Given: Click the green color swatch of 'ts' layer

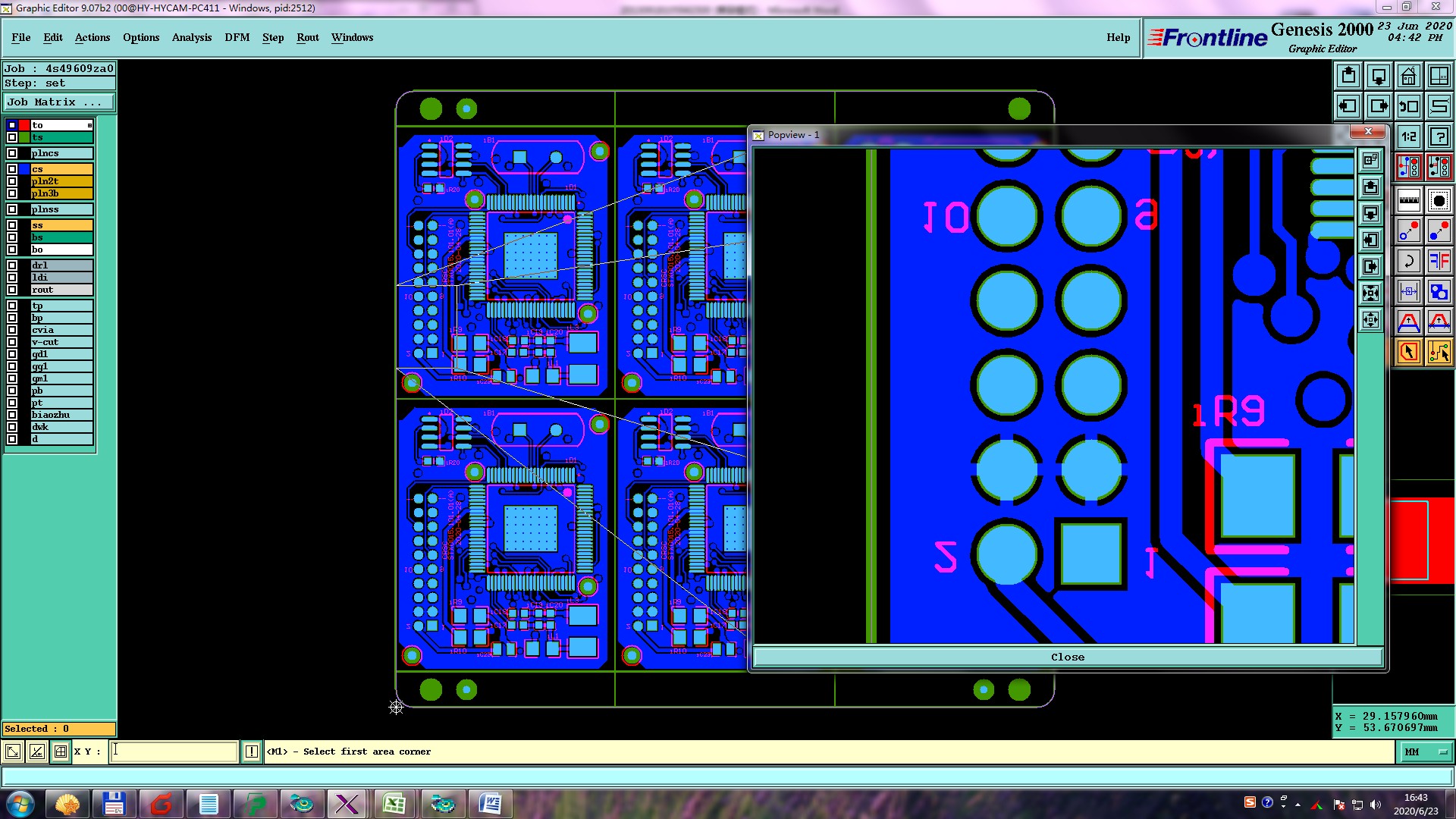Looking at the screenshot, I should coord(24,137).
